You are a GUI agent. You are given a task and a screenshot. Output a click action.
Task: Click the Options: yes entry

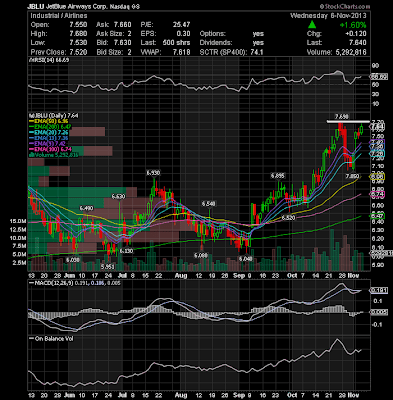pos(232,34)
